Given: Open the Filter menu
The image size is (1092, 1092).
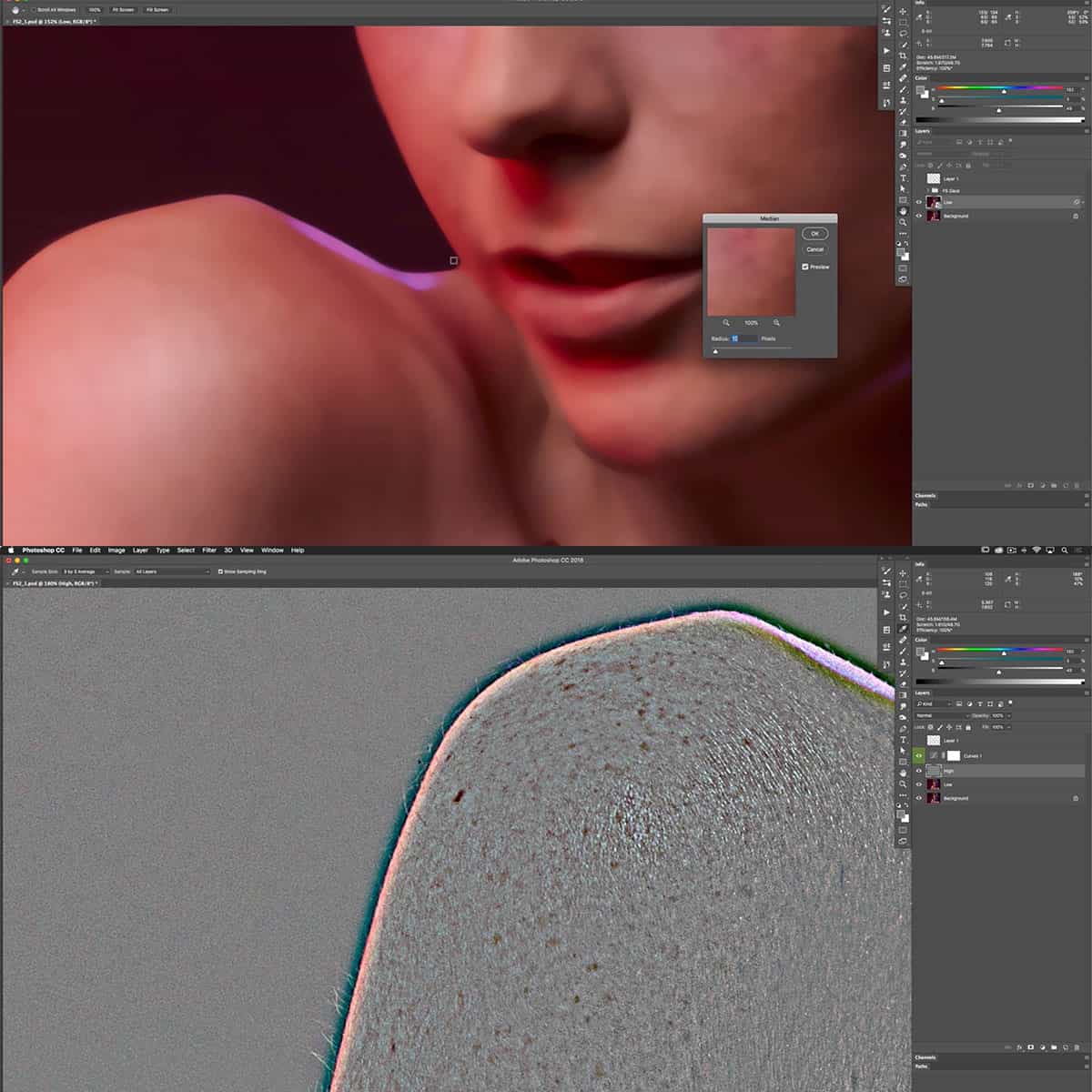Looking at the screenshot, I should [209, 550].
